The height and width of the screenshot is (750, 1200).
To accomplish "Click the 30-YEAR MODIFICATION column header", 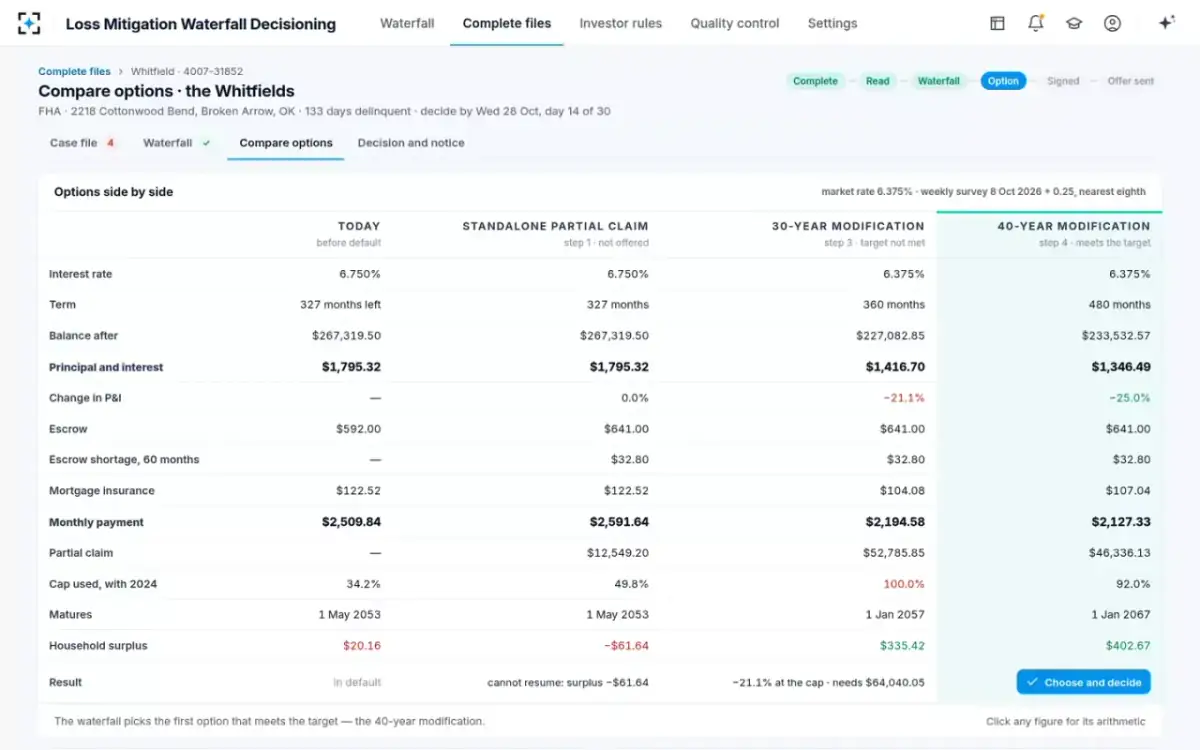I will point(848,226).
